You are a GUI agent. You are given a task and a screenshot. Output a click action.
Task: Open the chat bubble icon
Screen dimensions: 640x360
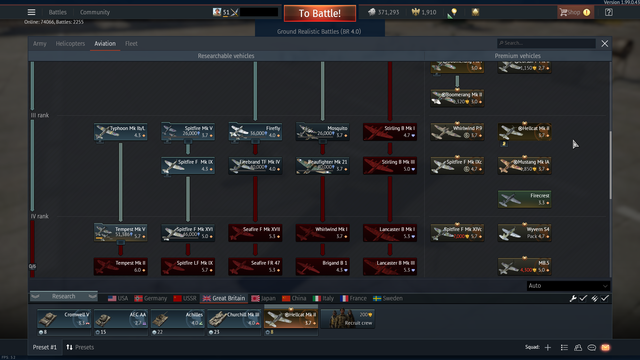pyautogui.click(x=591, y=347)
